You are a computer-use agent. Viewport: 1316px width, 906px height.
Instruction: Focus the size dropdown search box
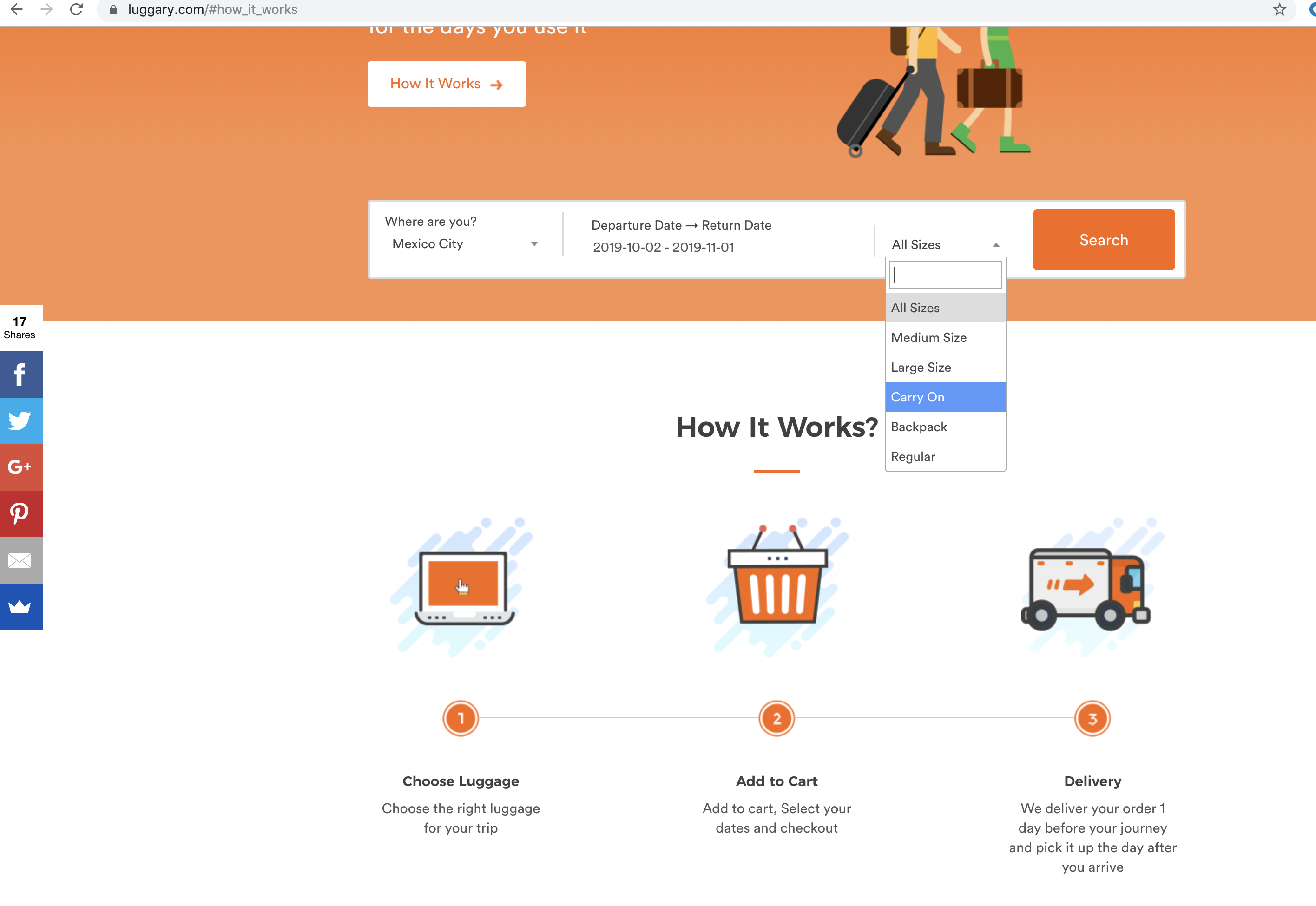click(x=945, y=276)
